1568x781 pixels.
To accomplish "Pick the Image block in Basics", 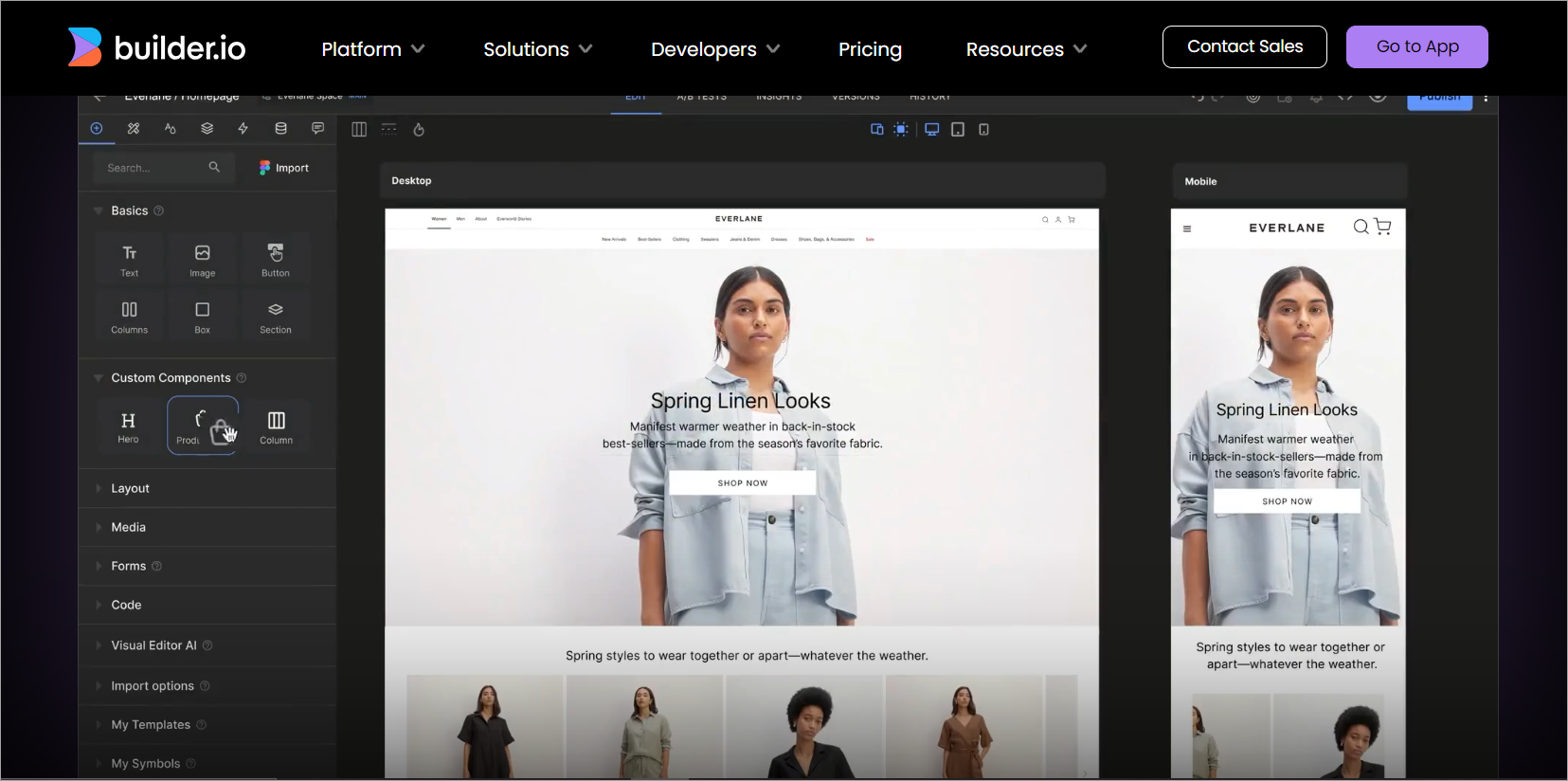I will click(x=203, y=261).
